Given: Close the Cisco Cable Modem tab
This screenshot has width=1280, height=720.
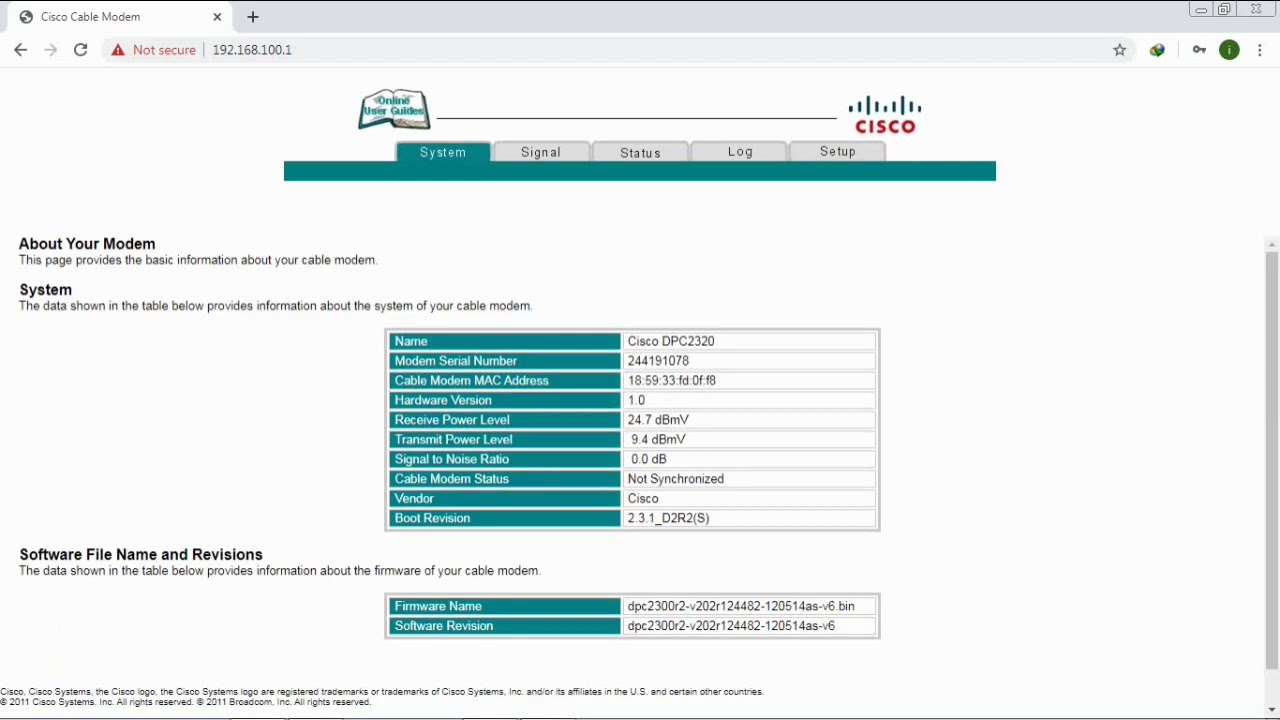Looking at the screenshot, I should [217, 17].
